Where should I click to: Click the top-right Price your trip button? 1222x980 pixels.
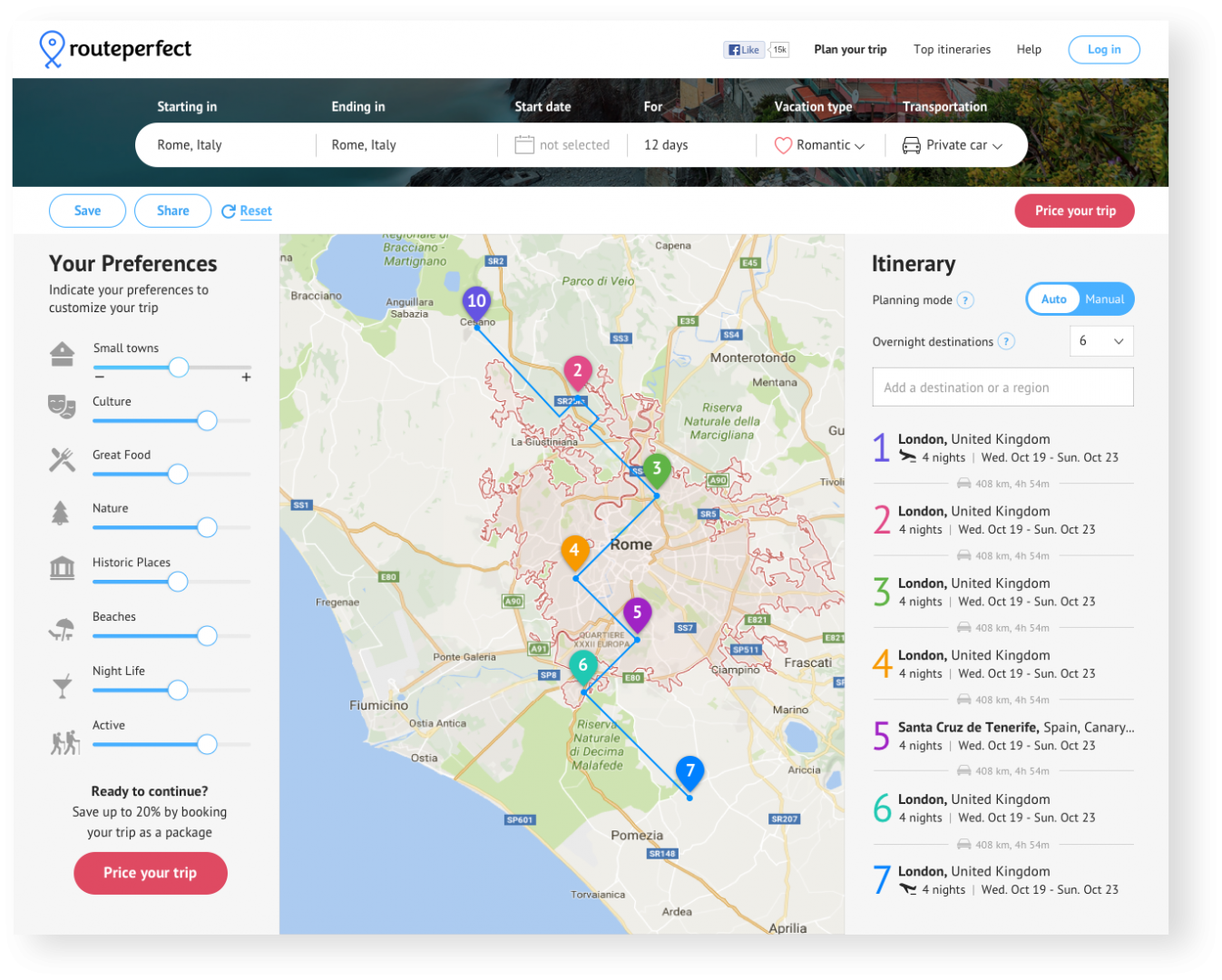1074,211
